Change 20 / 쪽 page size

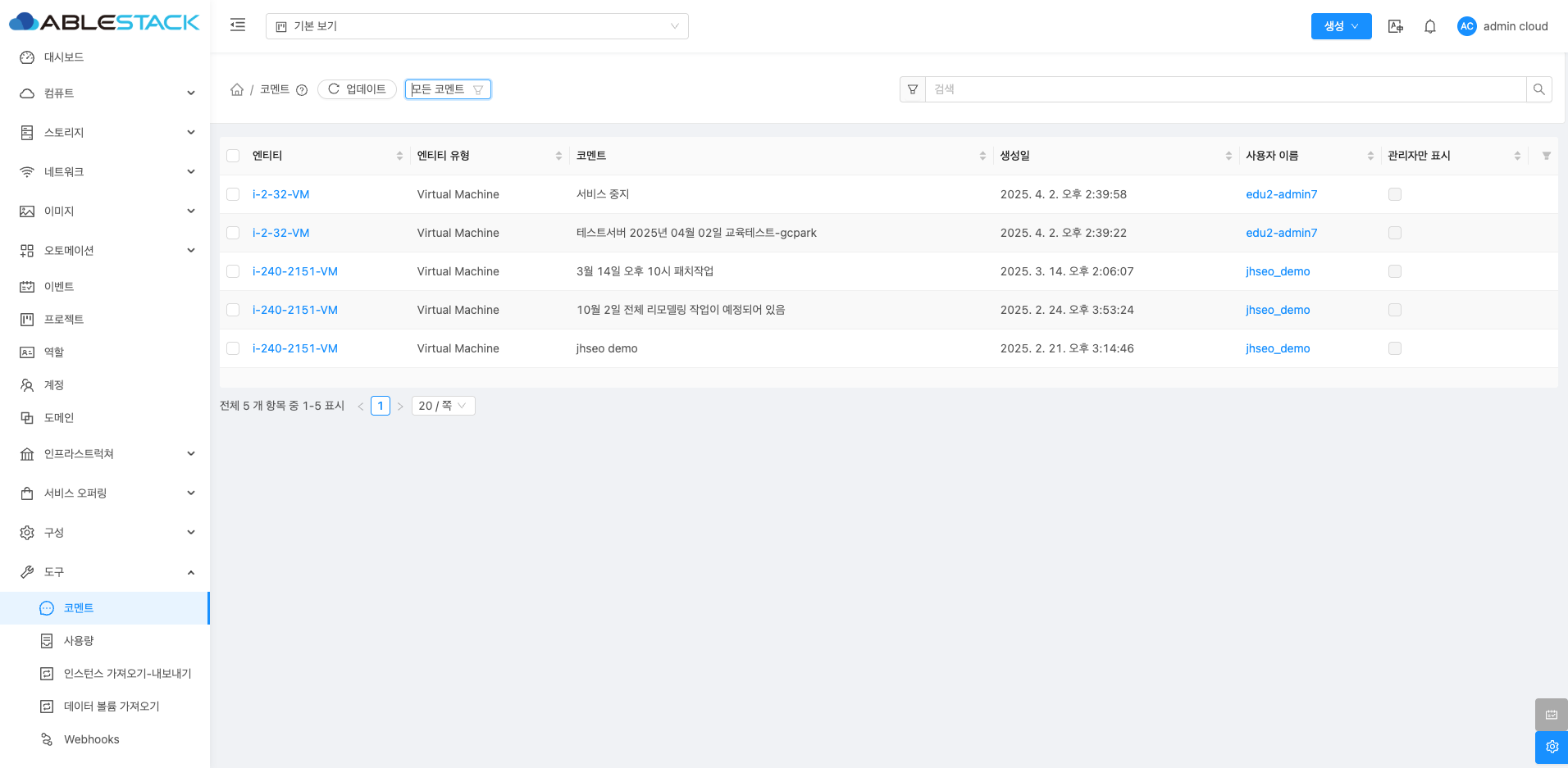point(444,406)
